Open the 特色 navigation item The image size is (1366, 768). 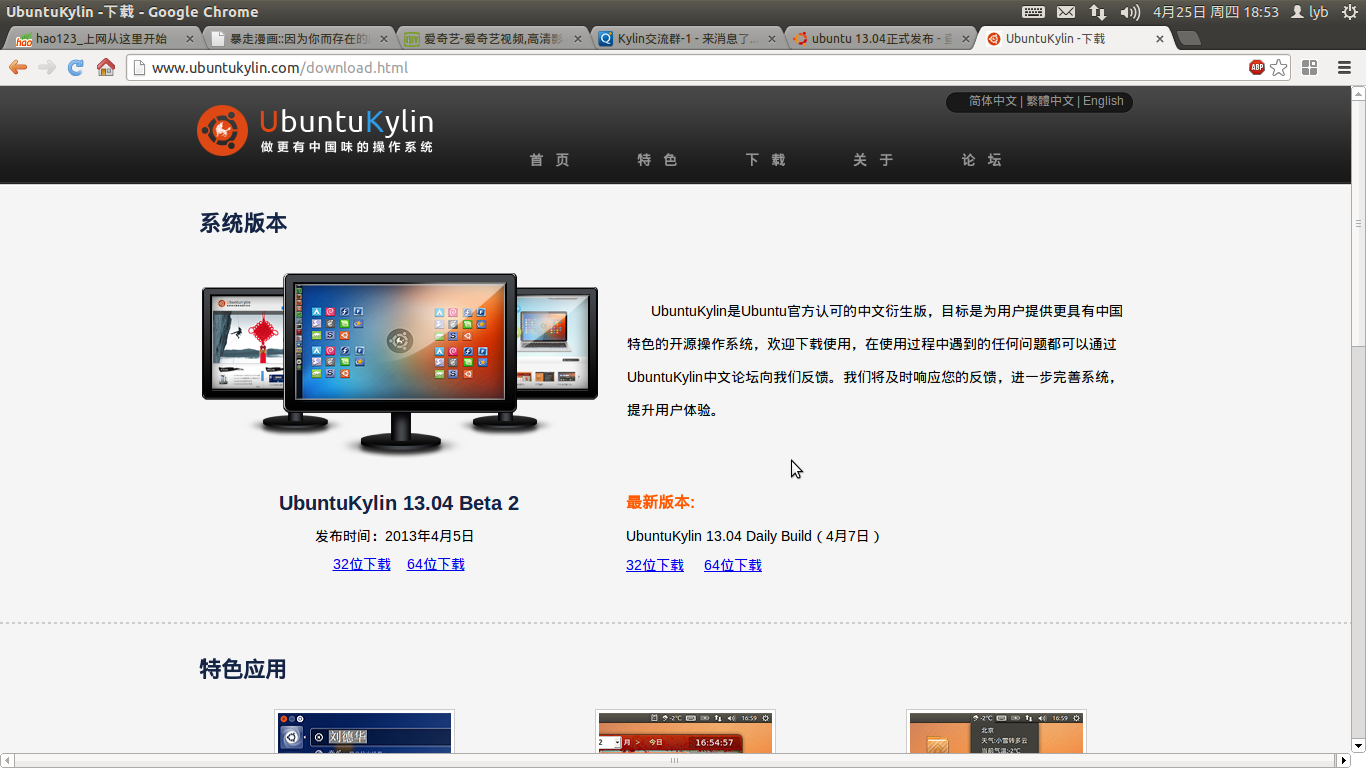(x=657, y=160)
